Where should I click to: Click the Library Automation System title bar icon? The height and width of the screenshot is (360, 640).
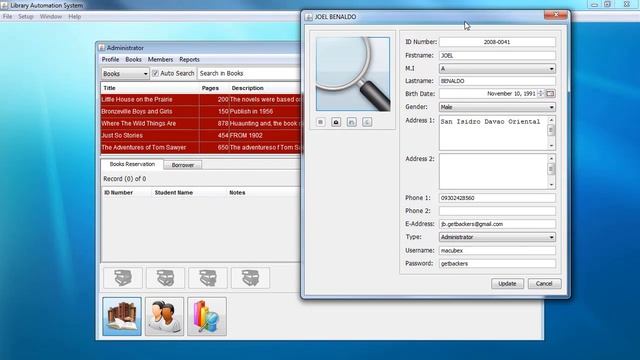pos(4,5)
